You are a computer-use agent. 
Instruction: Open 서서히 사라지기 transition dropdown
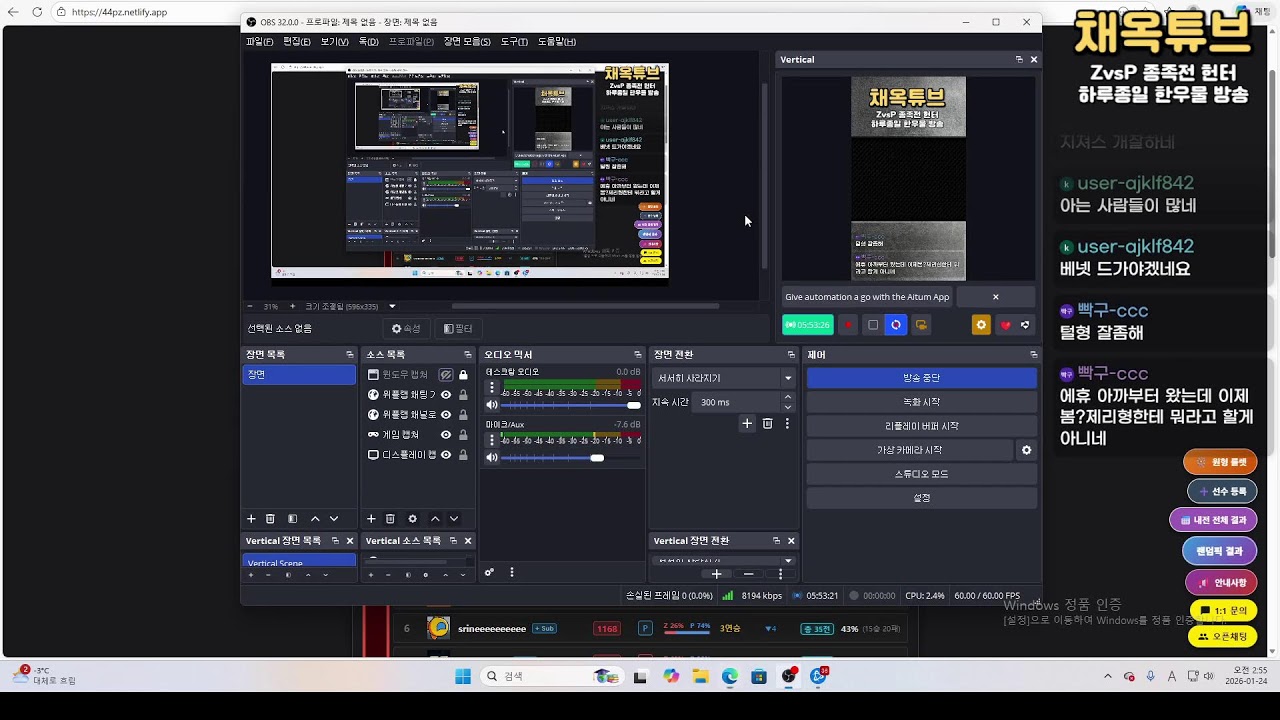(724, 378)
